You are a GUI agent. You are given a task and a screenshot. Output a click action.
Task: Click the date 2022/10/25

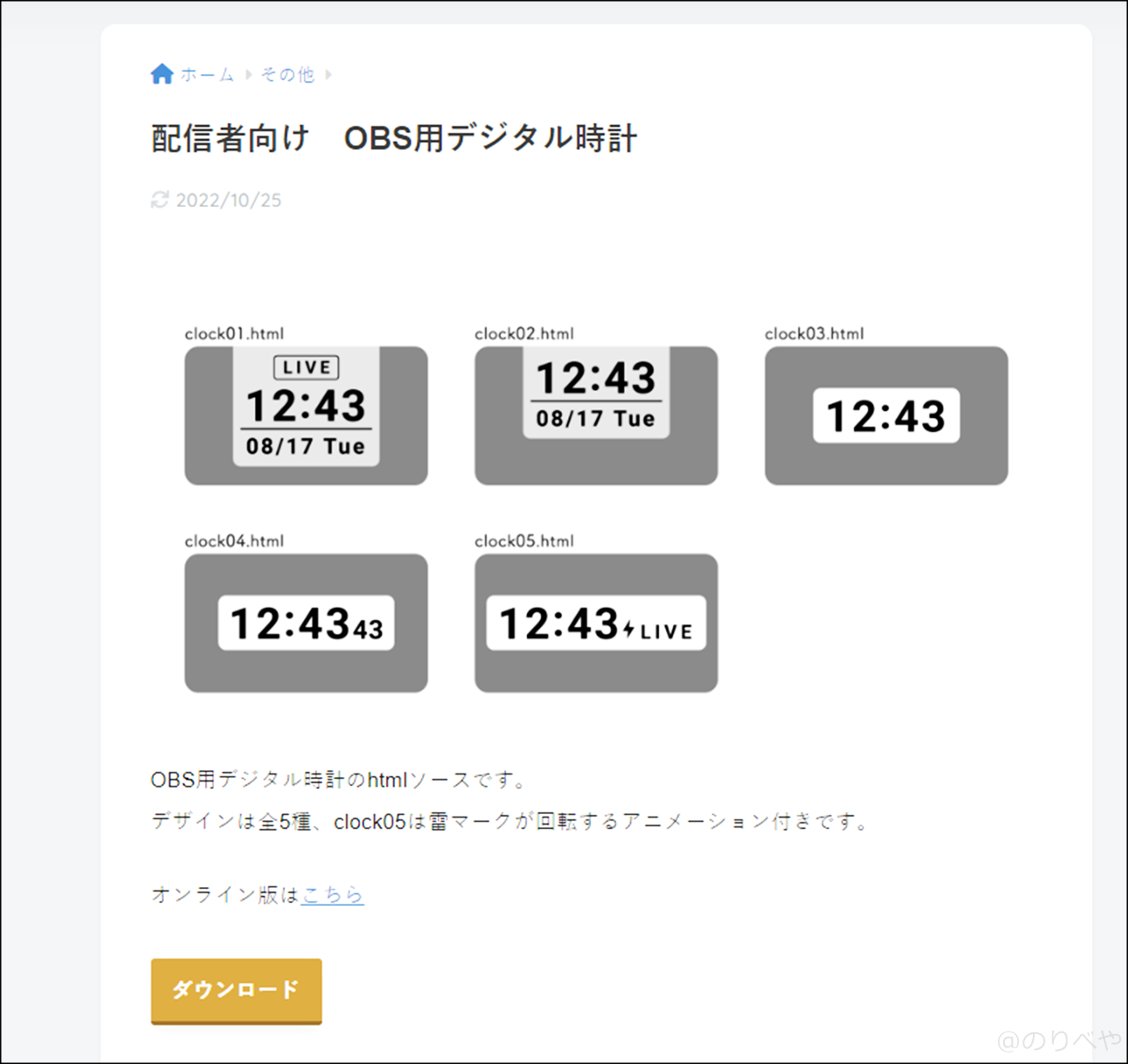pos(228,200)
